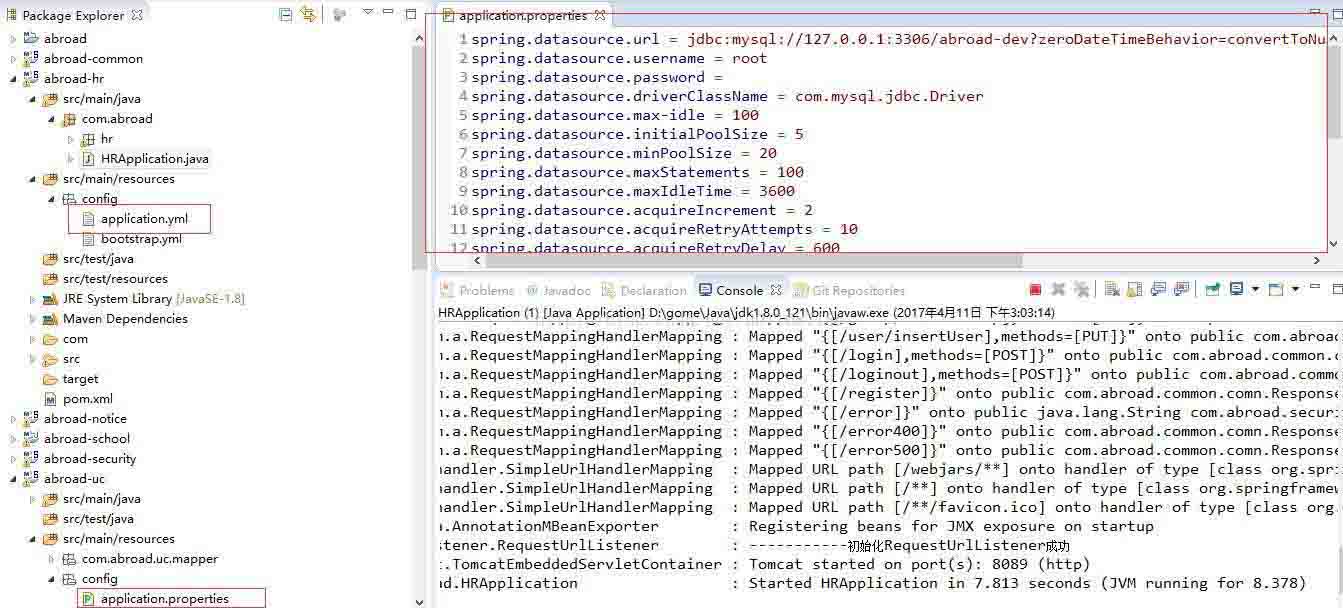Select abroad-school project
Image resolution: width=1343 pixels, height=608 pixels.
(x=87, y=439)
